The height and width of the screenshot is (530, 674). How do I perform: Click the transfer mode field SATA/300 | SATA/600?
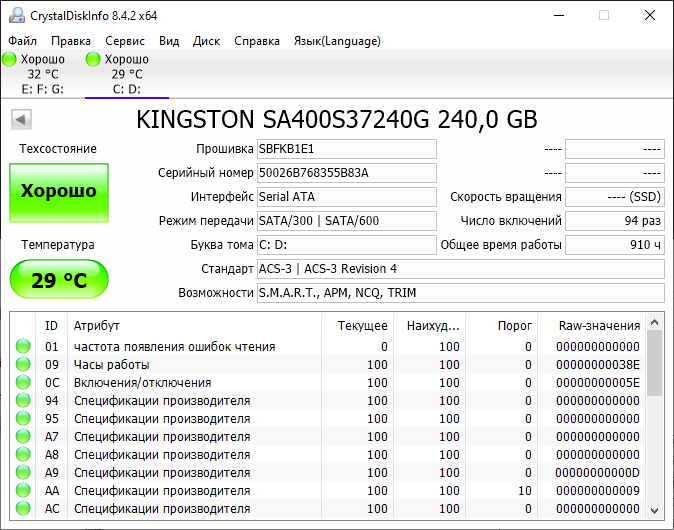click(347, 221)
